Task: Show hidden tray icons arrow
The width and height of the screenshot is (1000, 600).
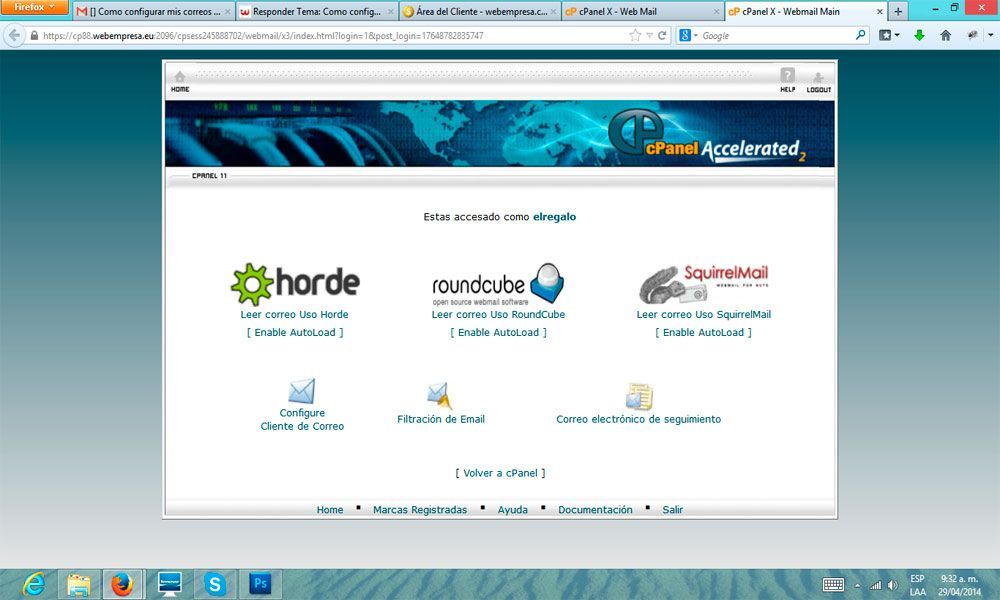Action: (857, 585)
